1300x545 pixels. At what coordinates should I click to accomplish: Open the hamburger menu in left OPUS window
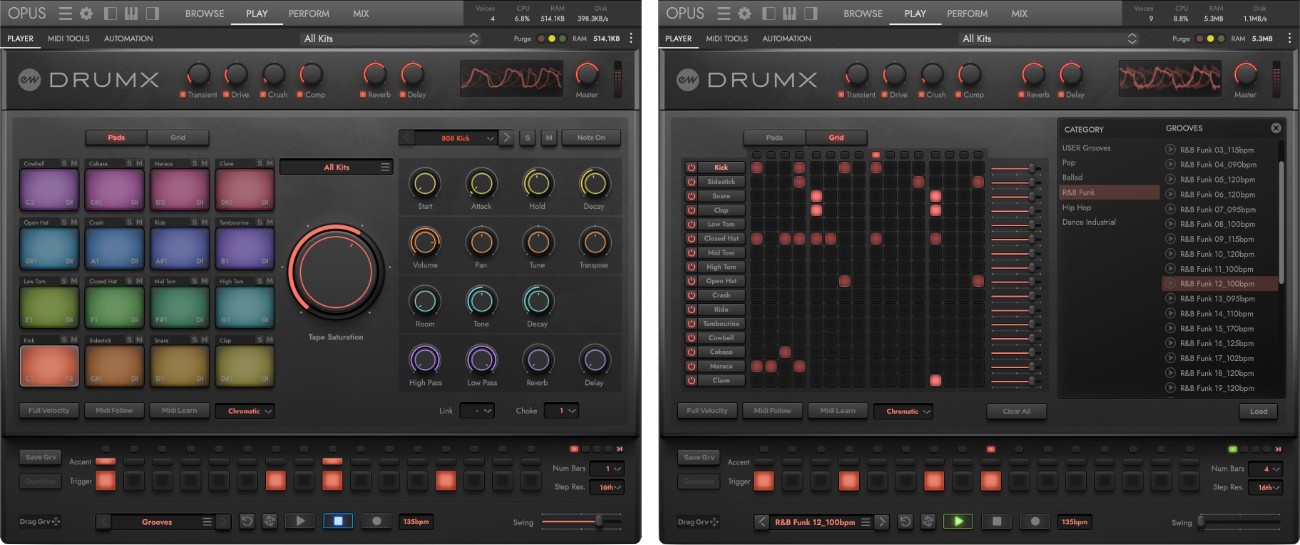tap(65, 13)
